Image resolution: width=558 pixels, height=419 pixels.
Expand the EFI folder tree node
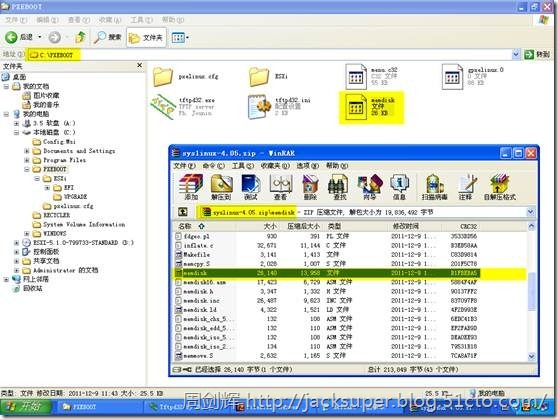tap(47, 188)
